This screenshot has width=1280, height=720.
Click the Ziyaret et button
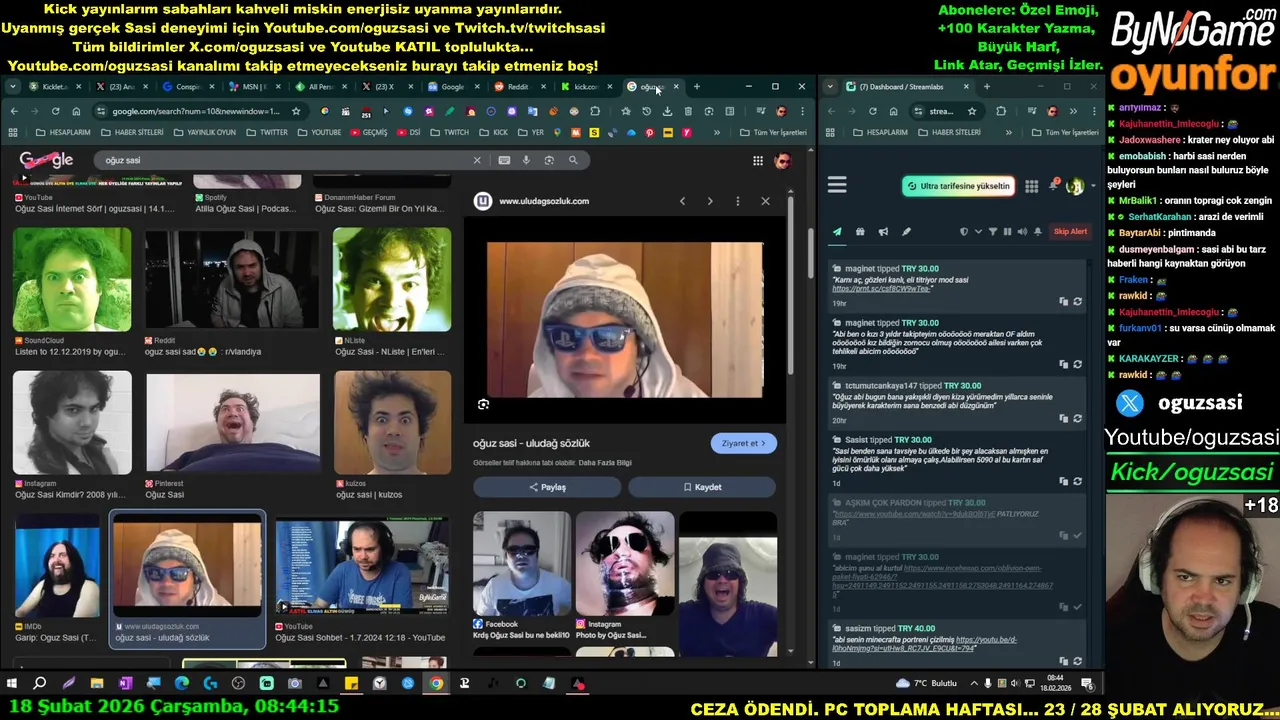[743, 443]
